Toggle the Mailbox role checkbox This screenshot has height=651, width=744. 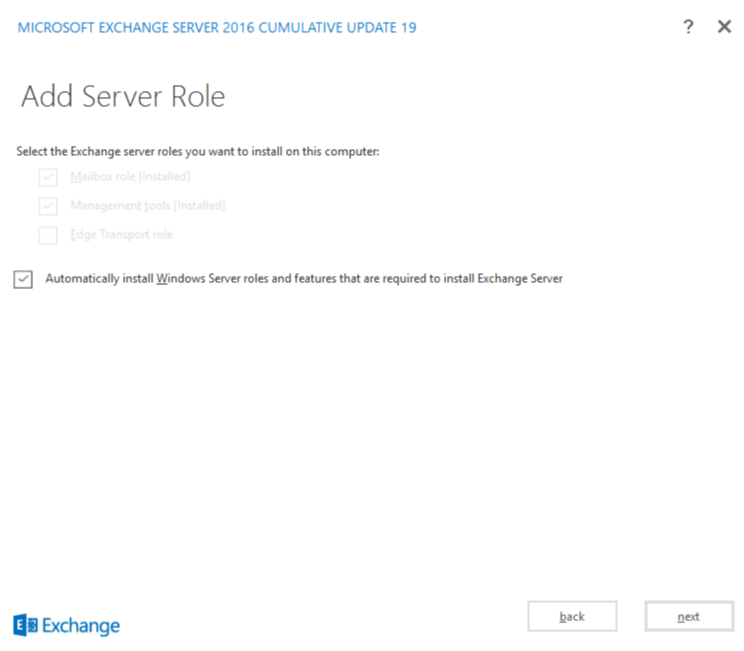coord(48,177)
